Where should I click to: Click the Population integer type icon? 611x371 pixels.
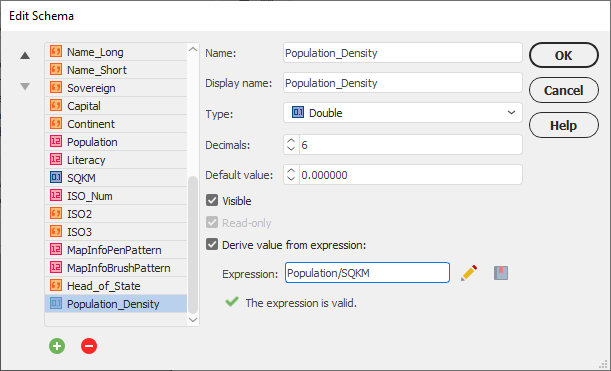(x=56, y=142)
